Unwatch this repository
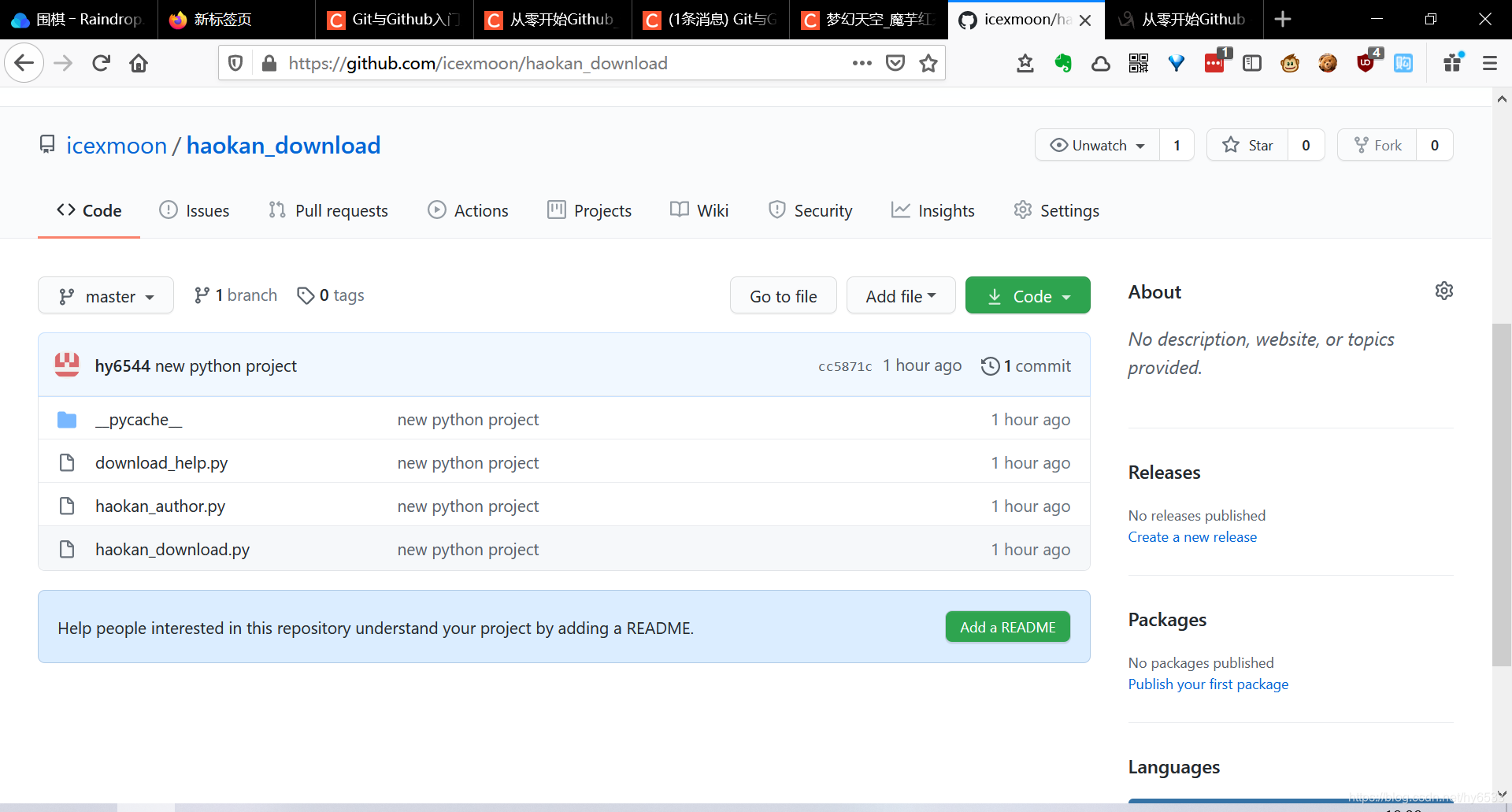Viewport: 1512px width, 812px height. (1097, 145)
